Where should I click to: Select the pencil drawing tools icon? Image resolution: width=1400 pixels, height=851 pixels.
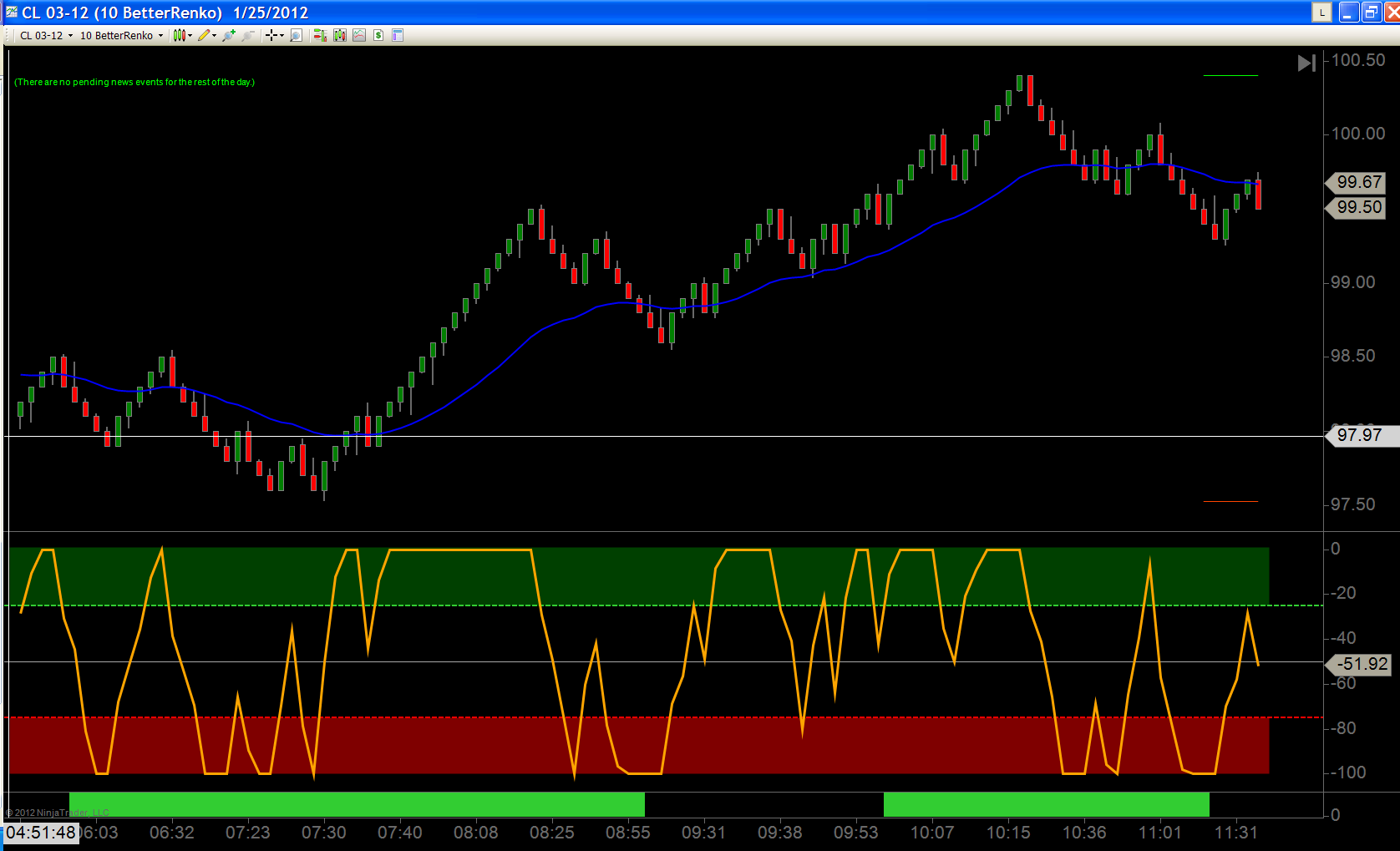[x=204, y=35]
